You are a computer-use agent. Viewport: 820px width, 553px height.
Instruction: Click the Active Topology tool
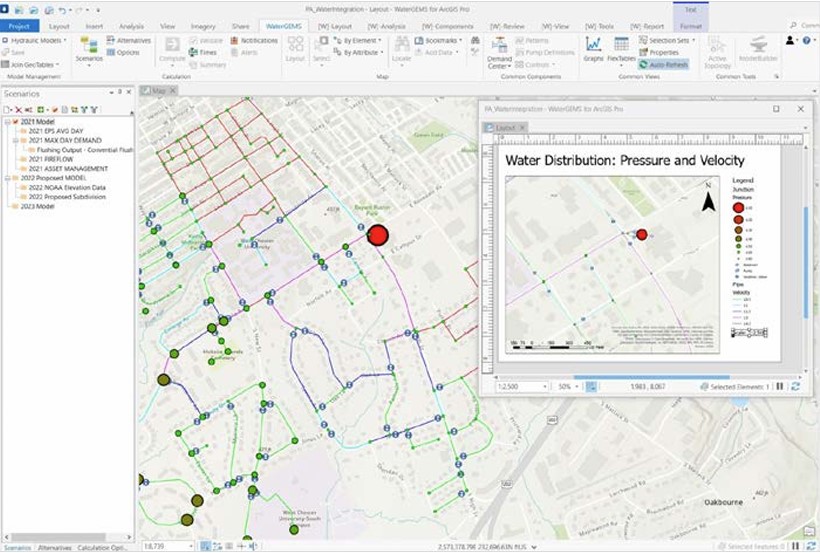pyautogui.click(x=717, y=52)
